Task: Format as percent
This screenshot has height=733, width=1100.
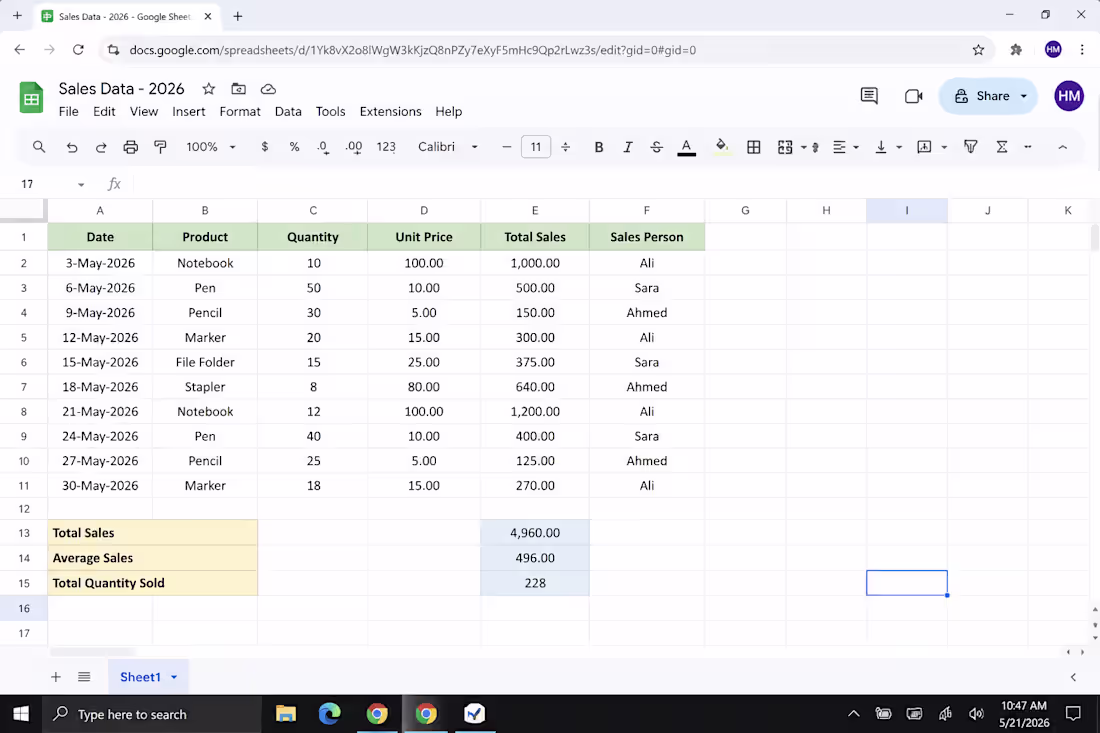Action: pyautogui.click(x=294, y=147)
